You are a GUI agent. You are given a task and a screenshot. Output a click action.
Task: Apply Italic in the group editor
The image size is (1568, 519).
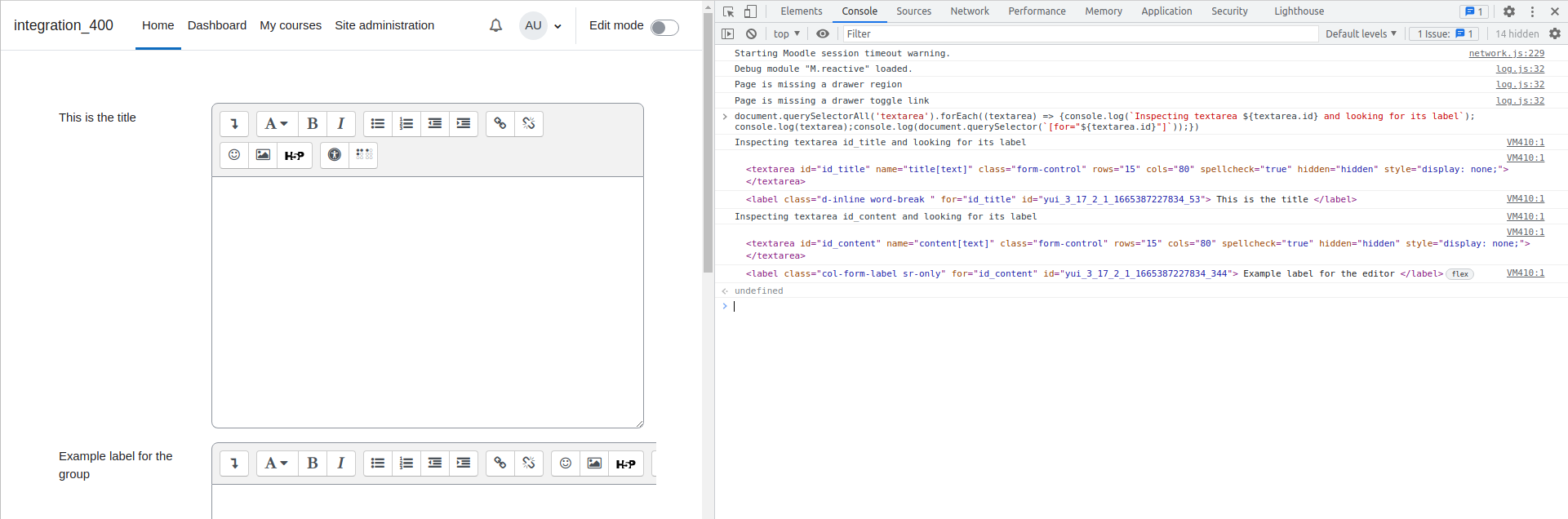341,464
